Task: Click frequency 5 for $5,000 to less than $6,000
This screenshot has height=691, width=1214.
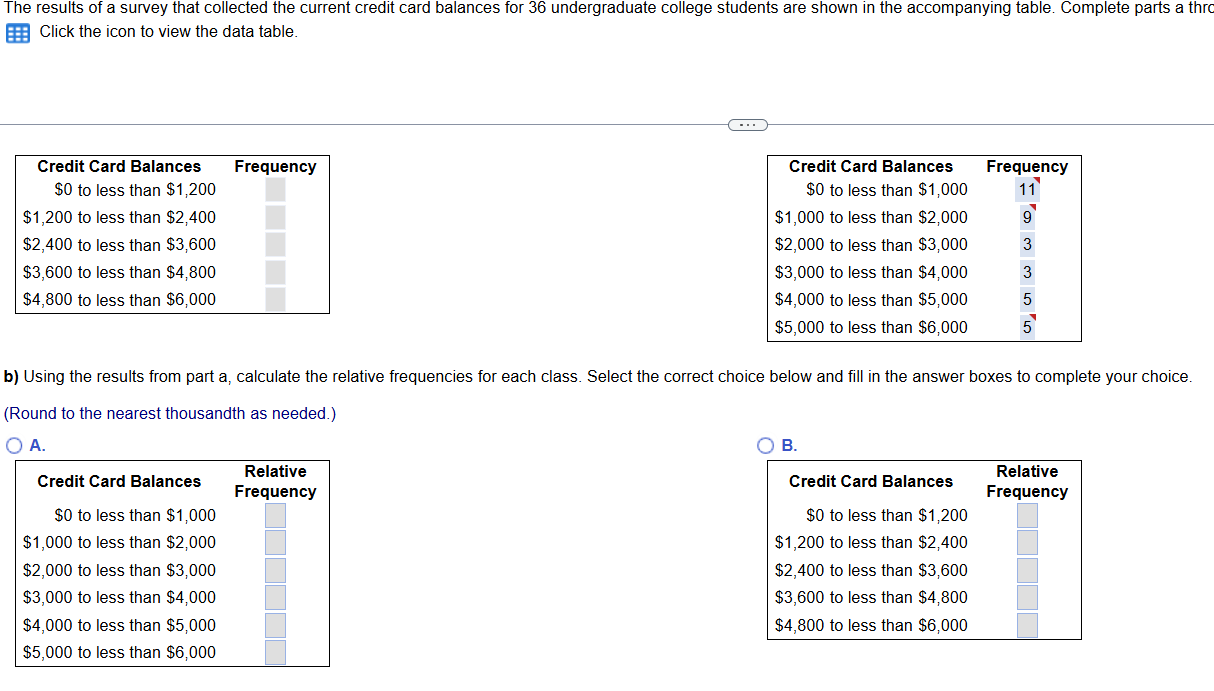Action: tap(1027, 327)
